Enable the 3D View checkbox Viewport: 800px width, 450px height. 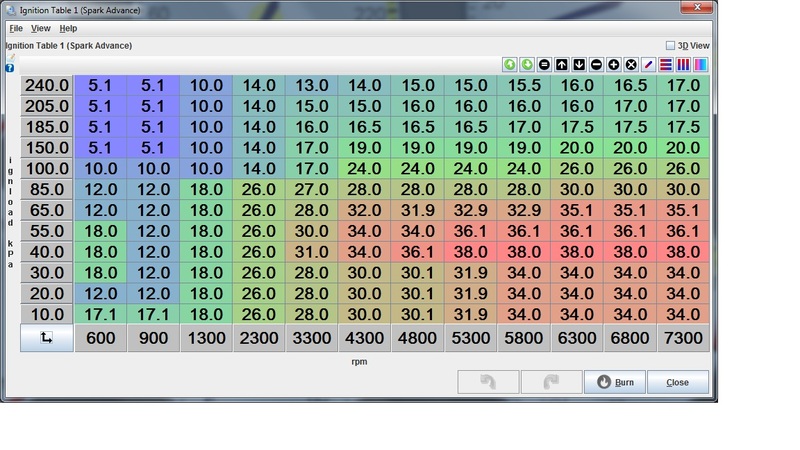(x=670, y=45)
